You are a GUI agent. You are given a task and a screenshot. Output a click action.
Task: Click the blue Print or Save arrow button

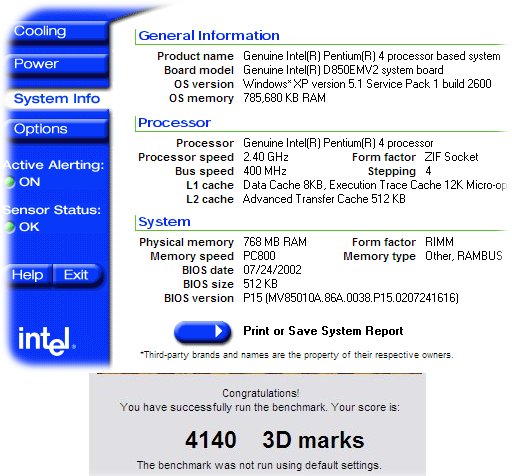pos(202,332)
